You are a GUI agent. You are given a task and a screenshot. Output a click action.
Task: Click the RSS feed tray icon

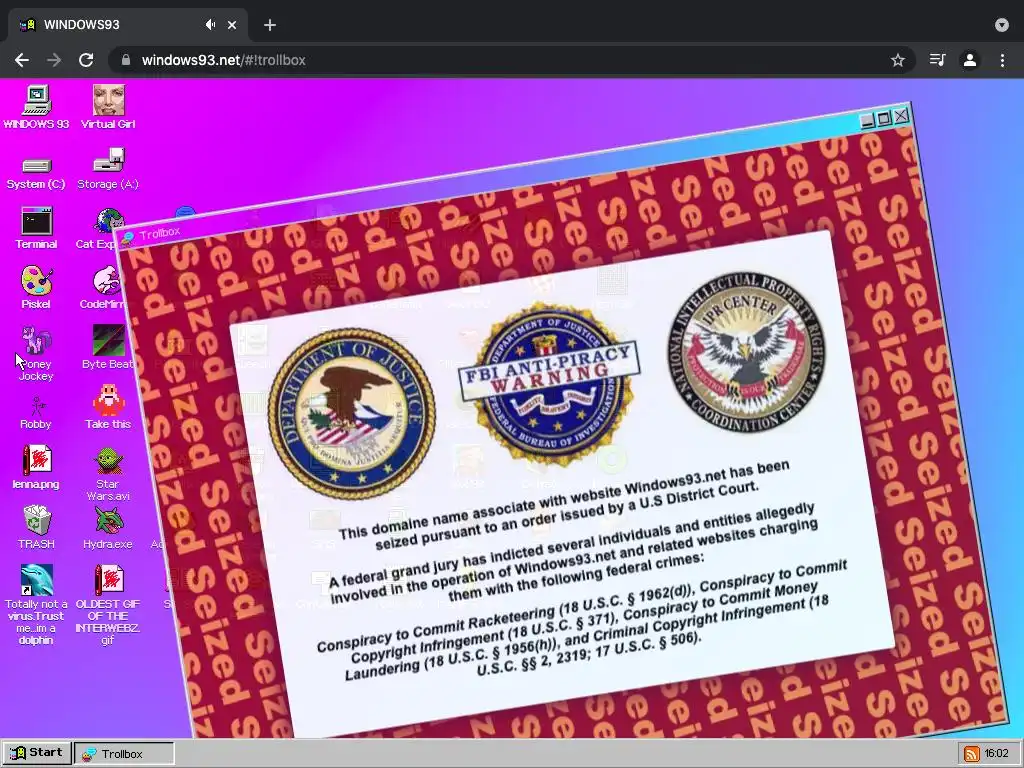tap(972, 754)
